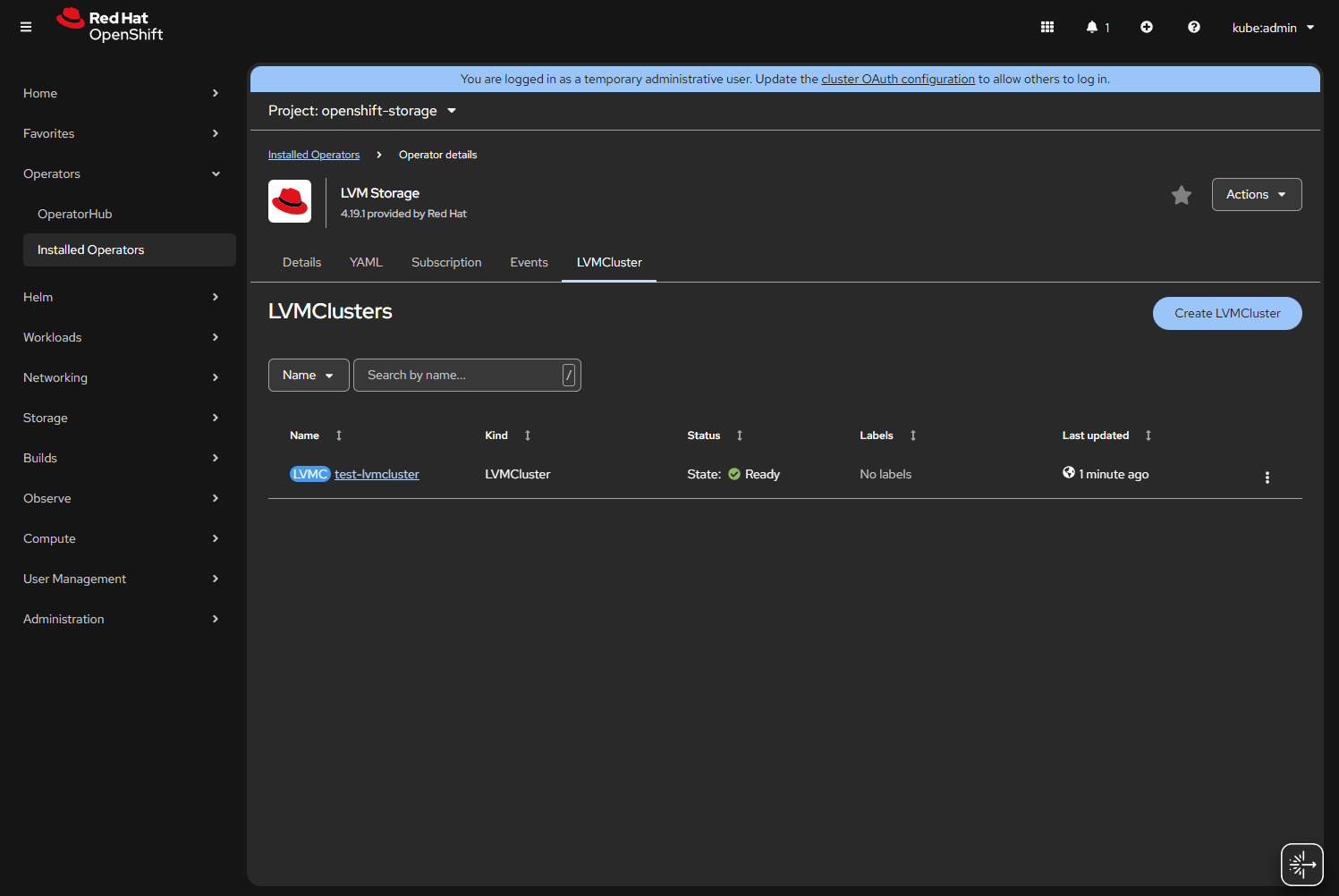Switch to the Subscription tab
The height and width of the screenshot is (896, 1339).
[x=446, y=262]
